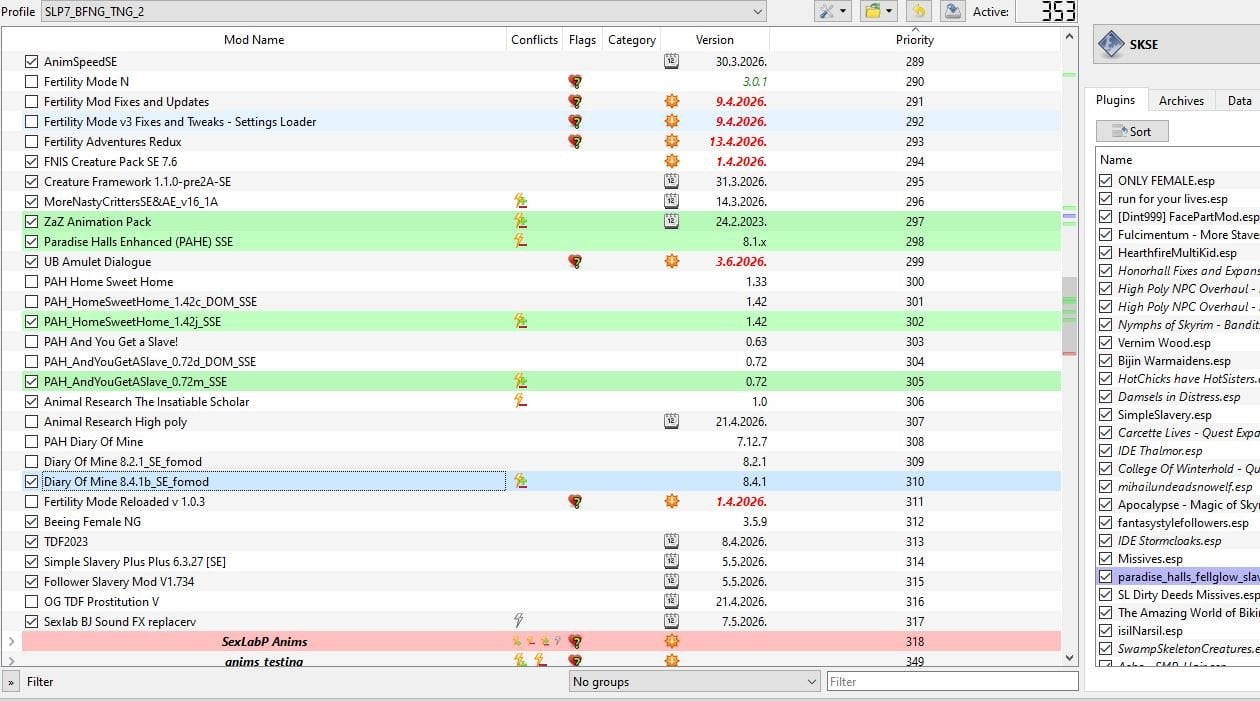Open the No groups dropdown
The height and width of the screenshot is (701, 1260).
[693, 682]
